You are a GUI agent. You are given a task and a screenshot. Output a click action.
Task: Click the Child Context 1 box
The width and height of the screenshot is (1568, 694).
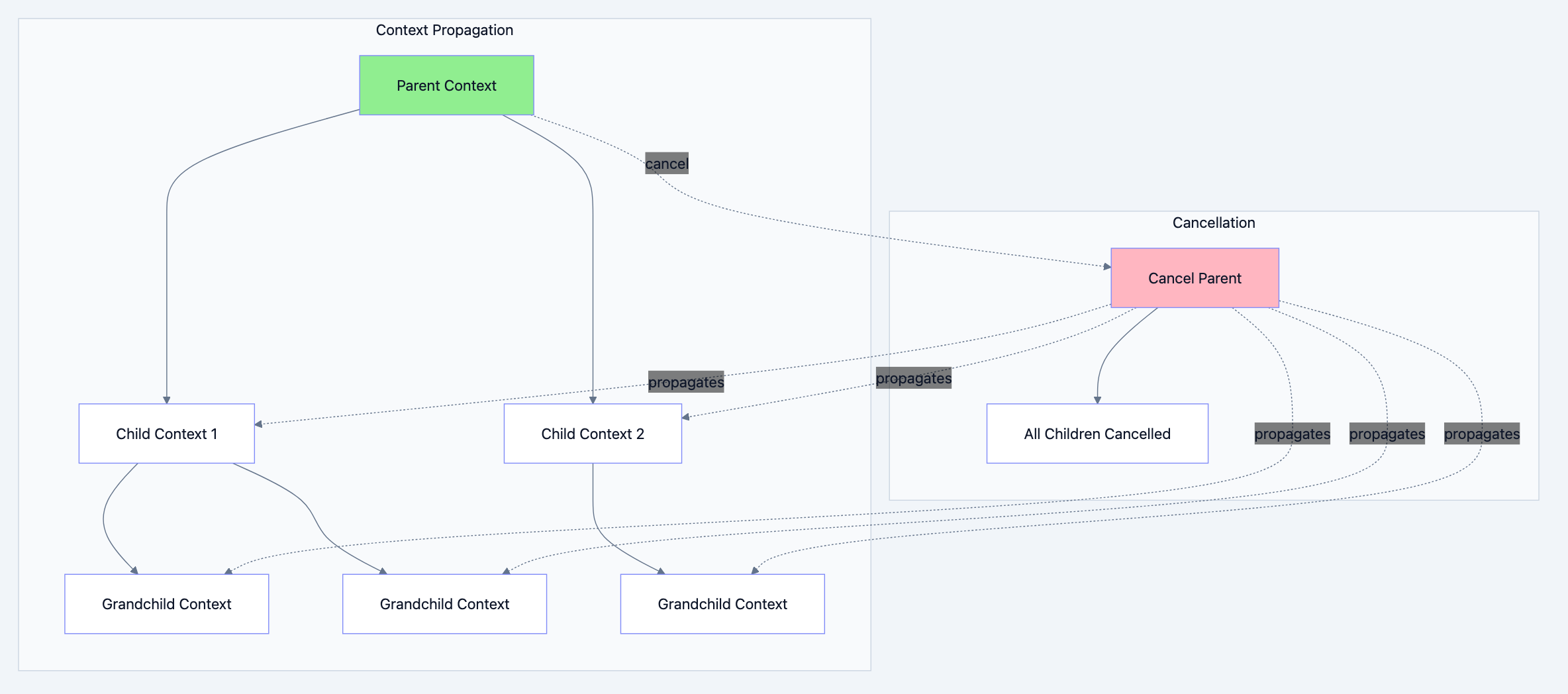tap(166, 433)
